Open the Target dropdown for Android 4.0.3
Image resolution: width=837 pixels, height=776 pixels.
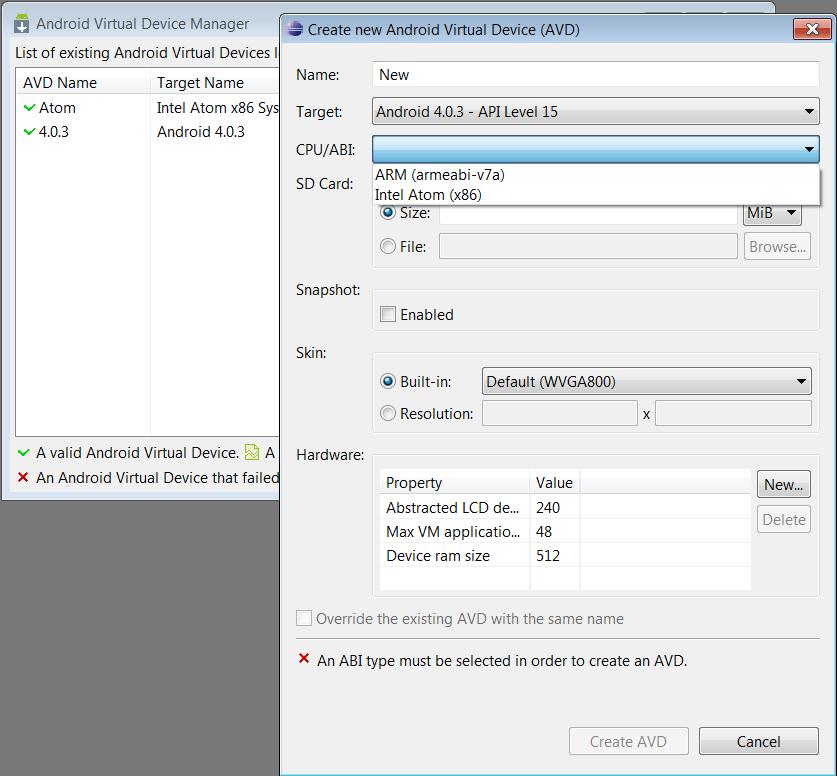click(596, 112)
